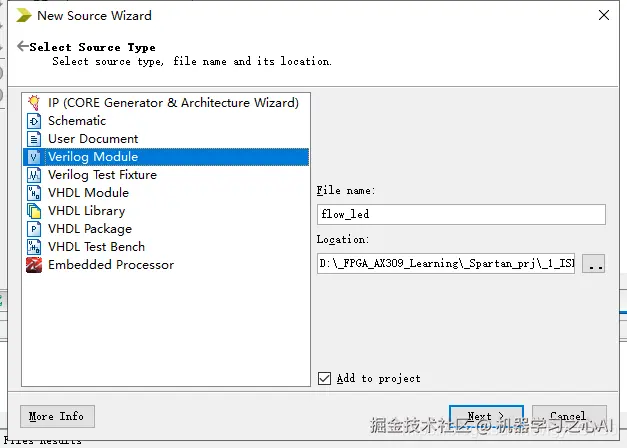Click the wizard logo in the title bar
The image size is (627, 448).
[24, 15]
